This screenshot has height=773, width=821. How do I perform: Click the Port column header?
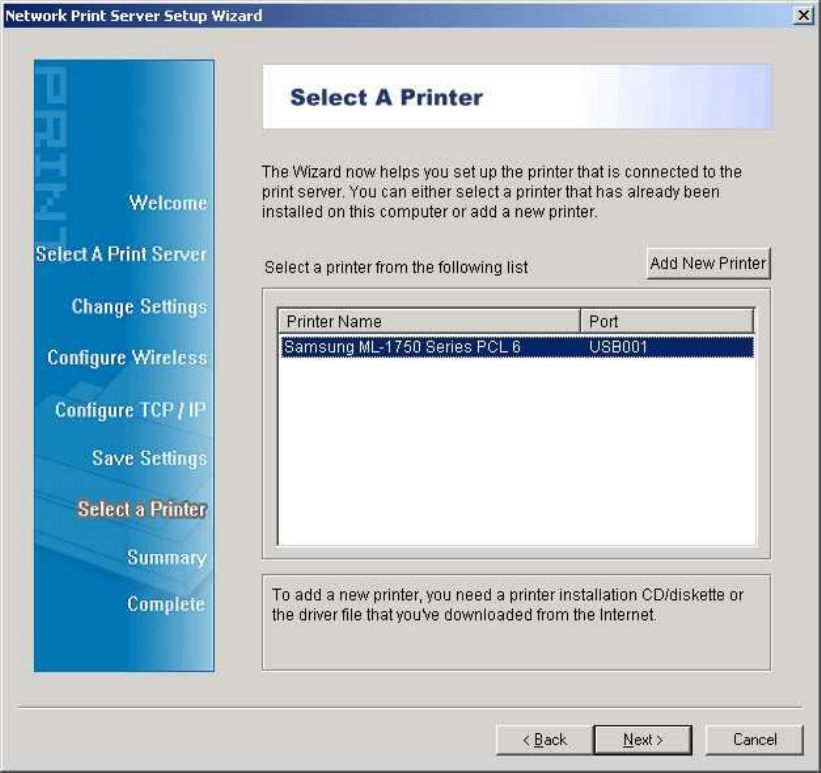click(667, 321)
